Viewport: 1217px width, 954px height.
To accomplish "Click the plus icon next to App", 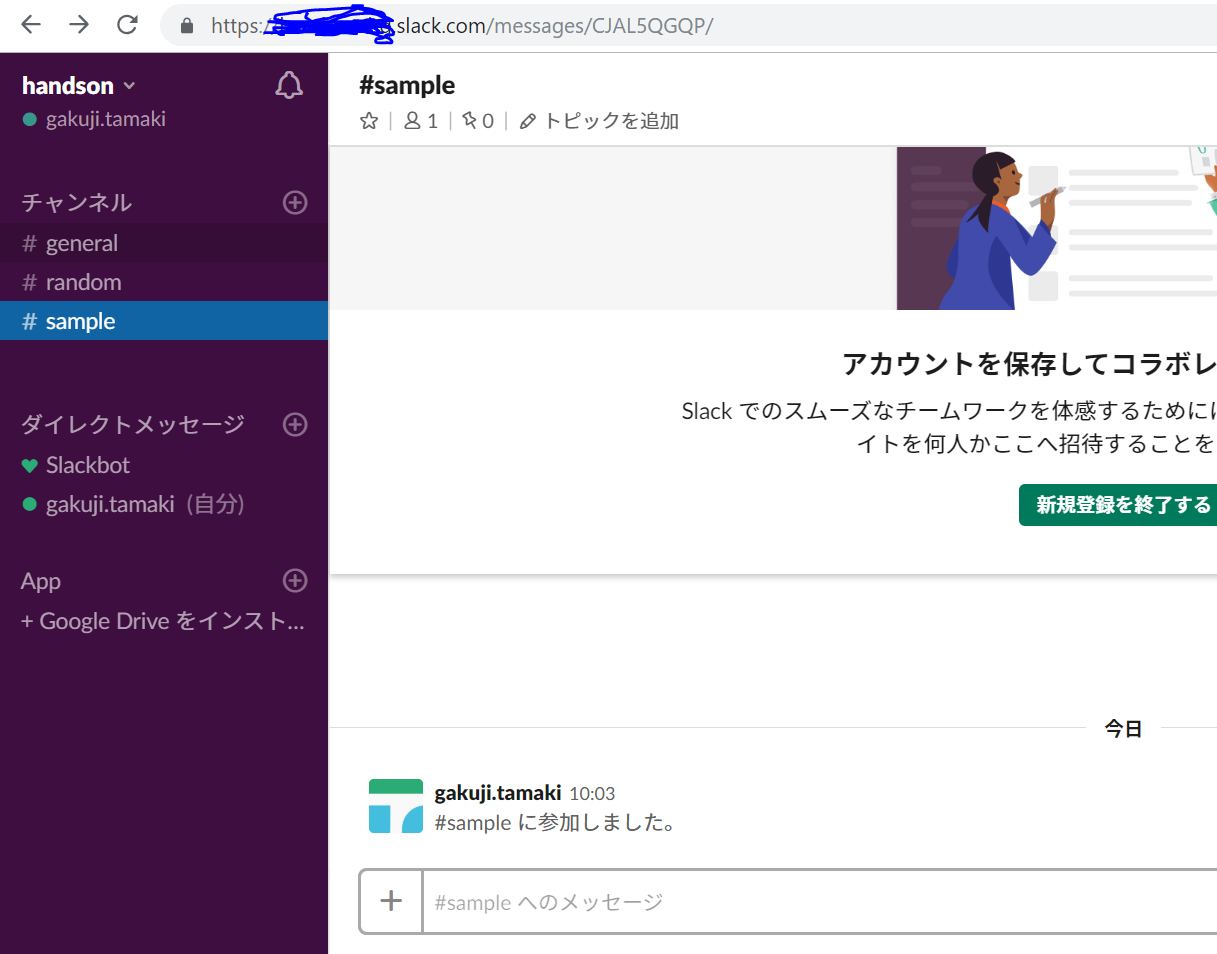I will pos(294,580).
